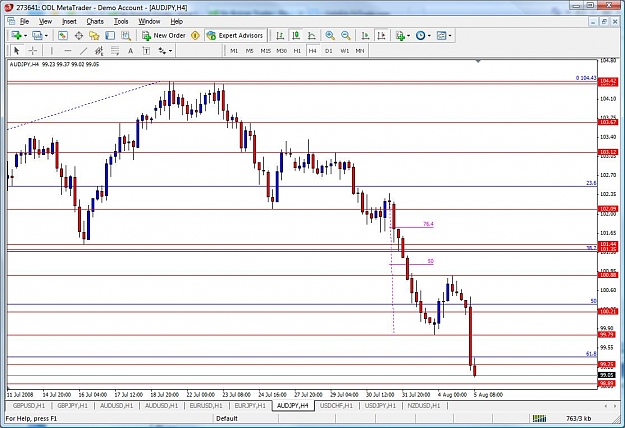The height and width of the screenshot is (428, 625).
Task: Toggle the Market Watch window icon
Action: coord(63,35)
